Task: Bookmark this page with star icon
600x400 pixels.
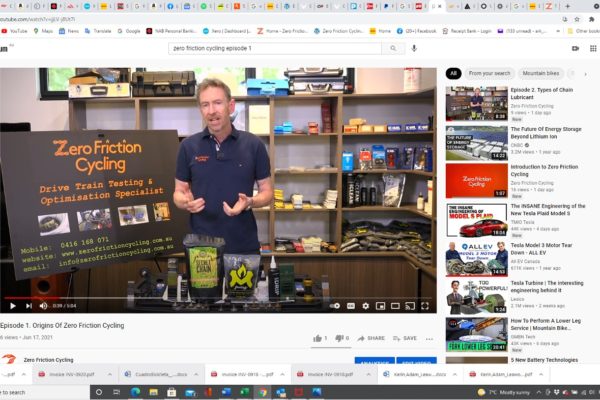Action: pyautogui.click(x=577, y=19)
